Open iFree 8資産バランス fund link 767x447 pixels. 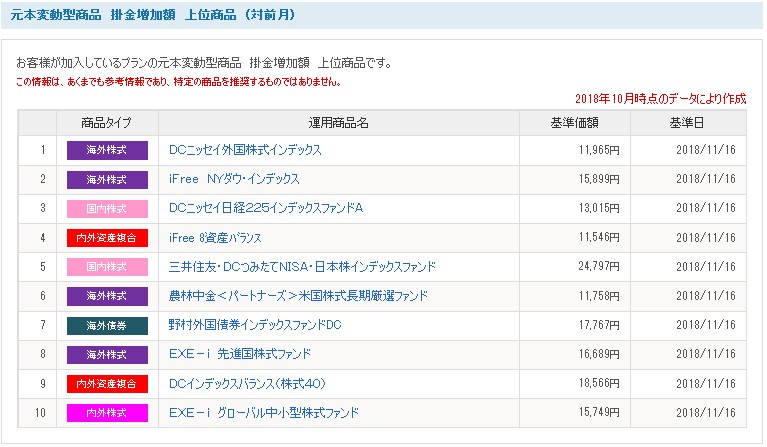pyautogui.click(x=215, y=238)
